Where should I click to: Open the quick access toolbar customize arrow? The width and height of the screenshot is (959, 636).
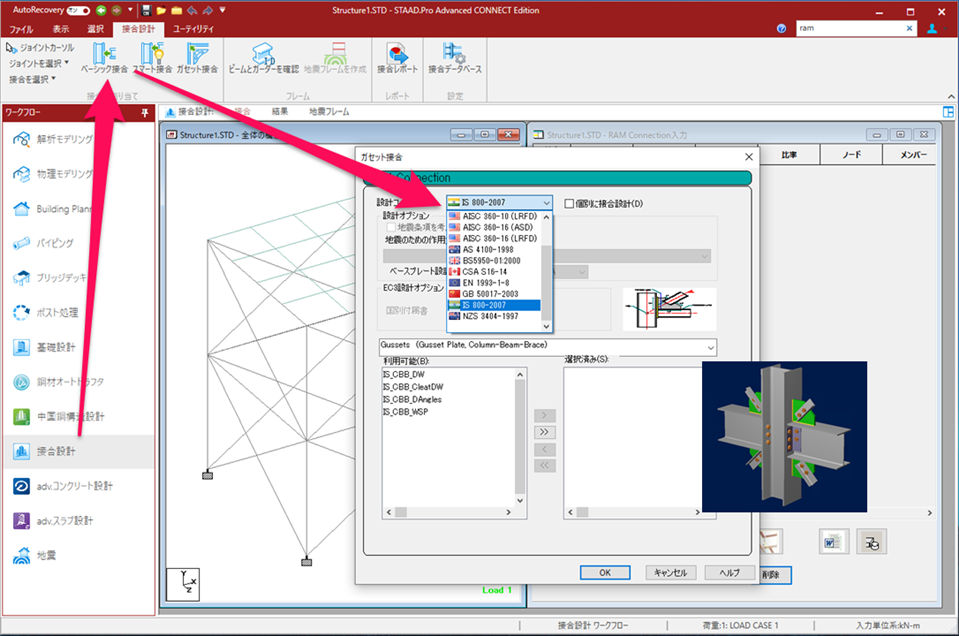223,10
